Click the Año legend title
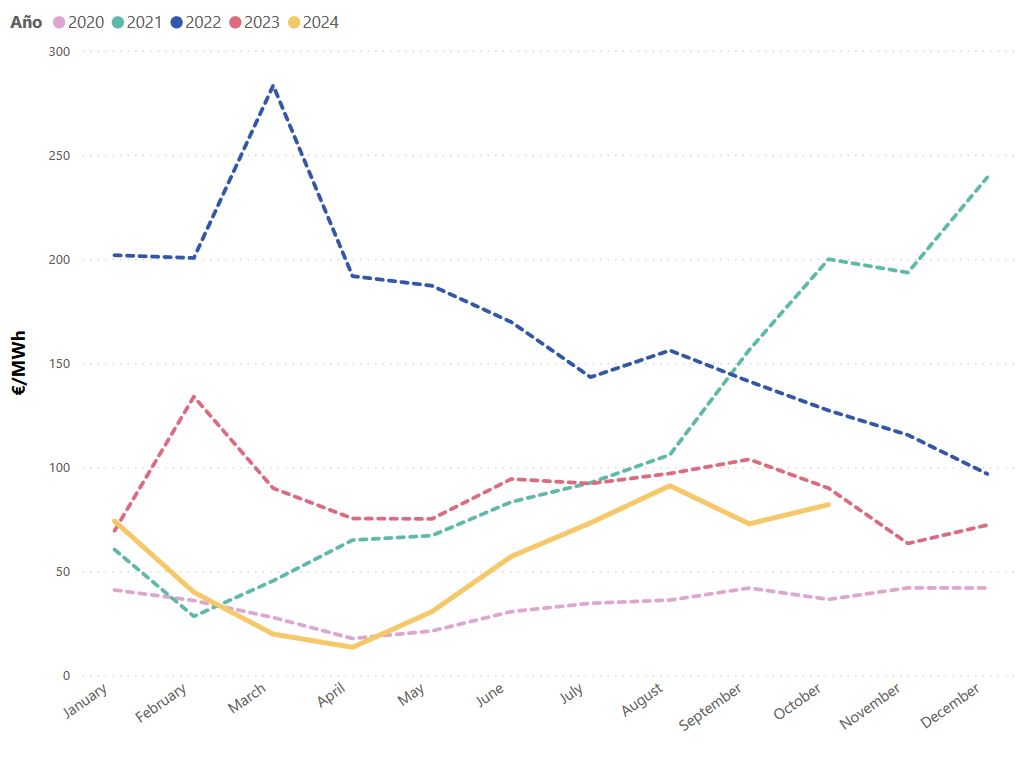 pyautogui.click(x=26, y=22)
